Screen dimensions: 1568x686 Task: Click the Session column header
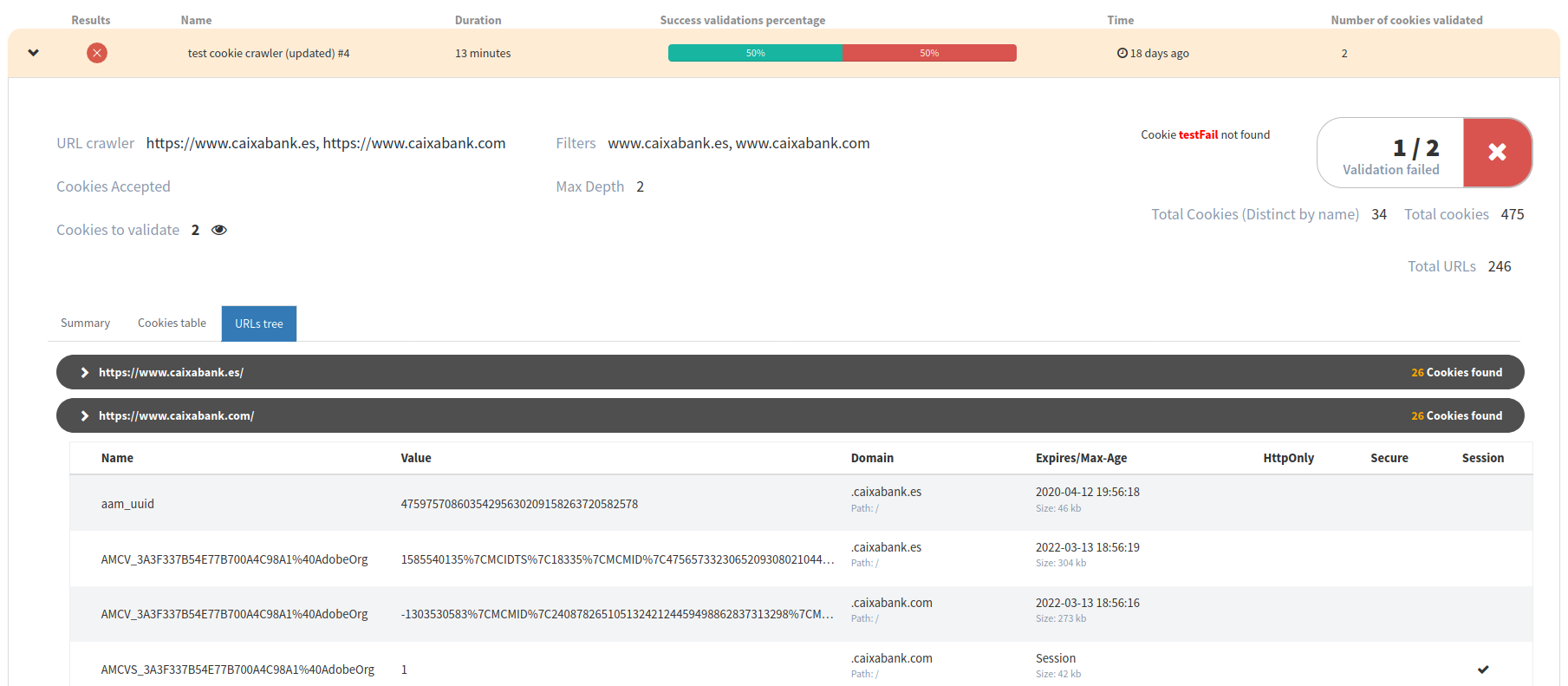pyautogui.click(x=1482, y=458)
